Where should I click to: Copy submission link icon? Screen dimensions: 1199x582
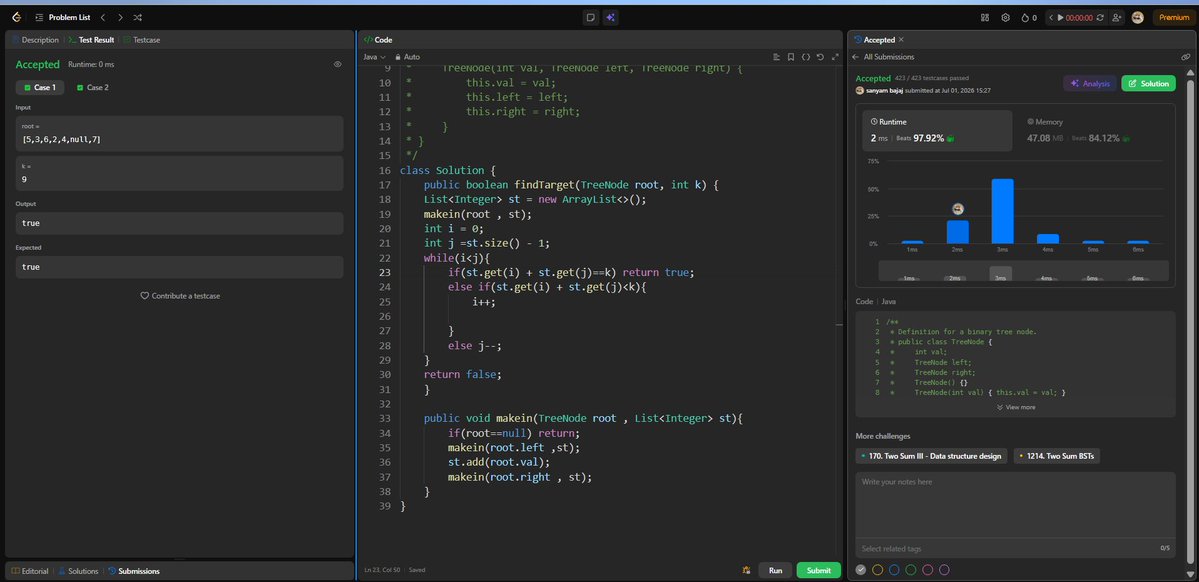point(1185,57)
